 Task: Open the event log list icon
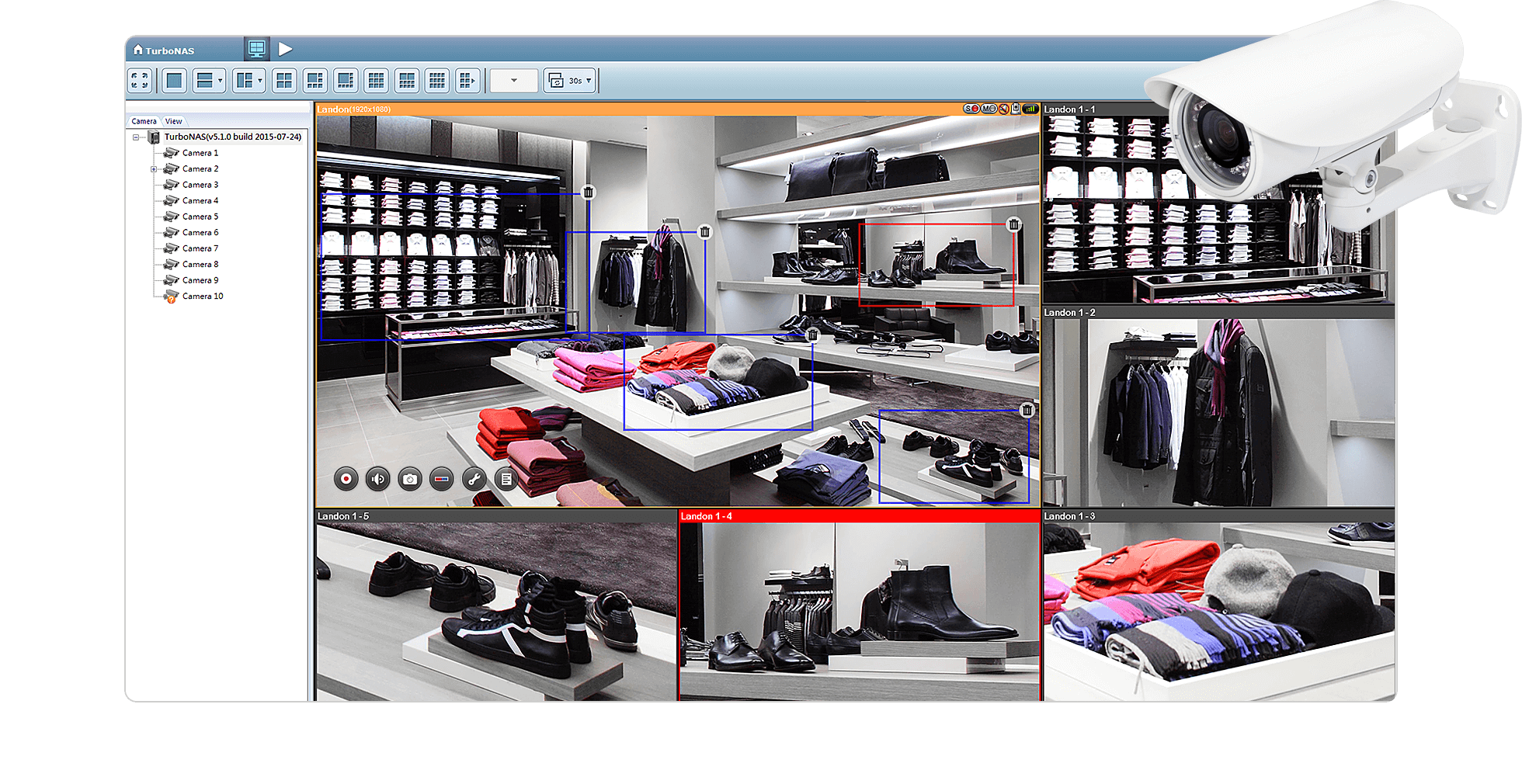pyautogui.click(x=506, y=480)
